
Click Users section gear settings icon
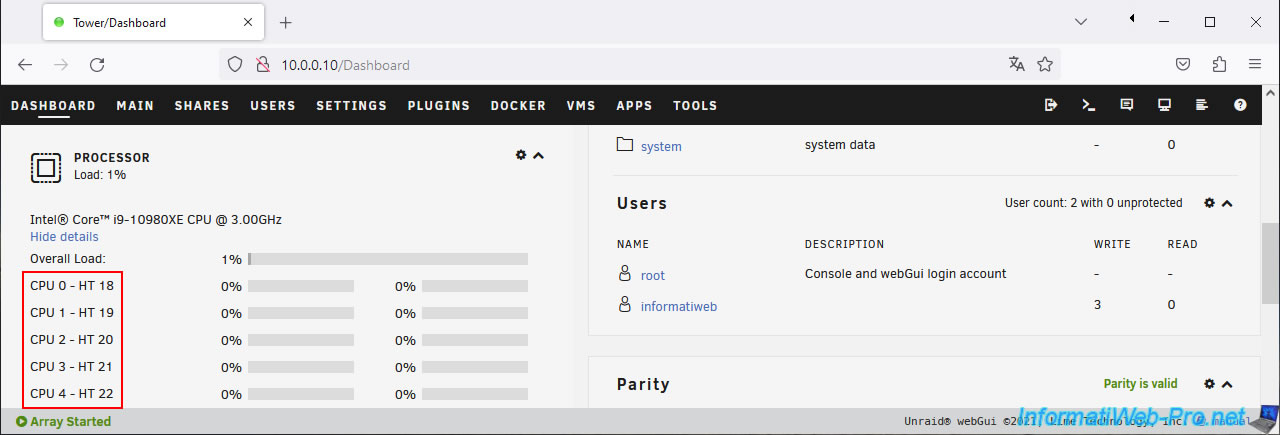pyautogui.click(x=1209, y=203)
